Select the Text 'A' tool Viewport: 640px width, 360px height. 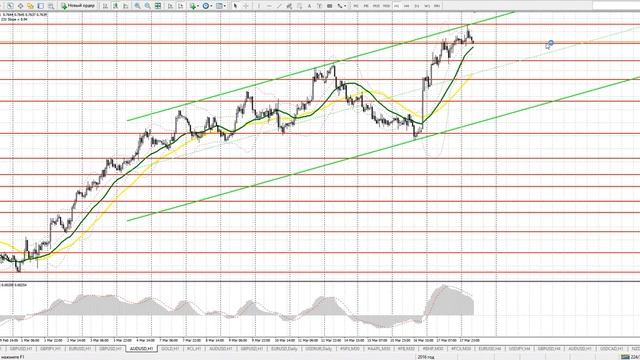tap(309, 6)
